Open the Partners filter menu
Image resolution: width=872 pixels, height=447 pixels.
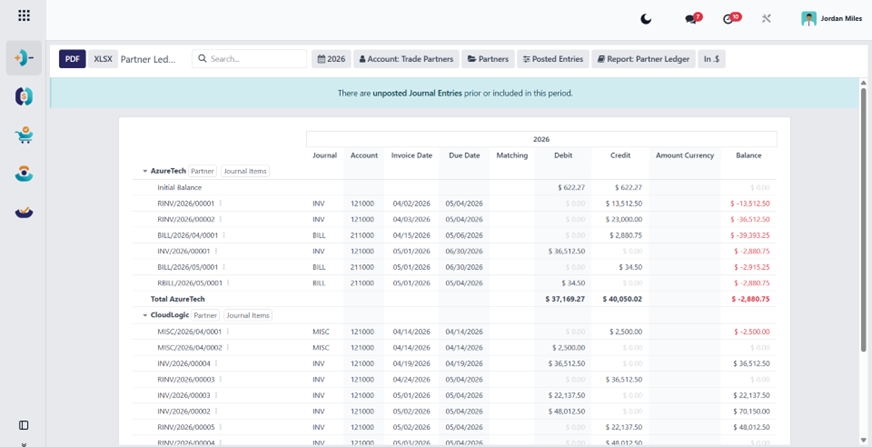pyautogui.click(x=488, y=59)
